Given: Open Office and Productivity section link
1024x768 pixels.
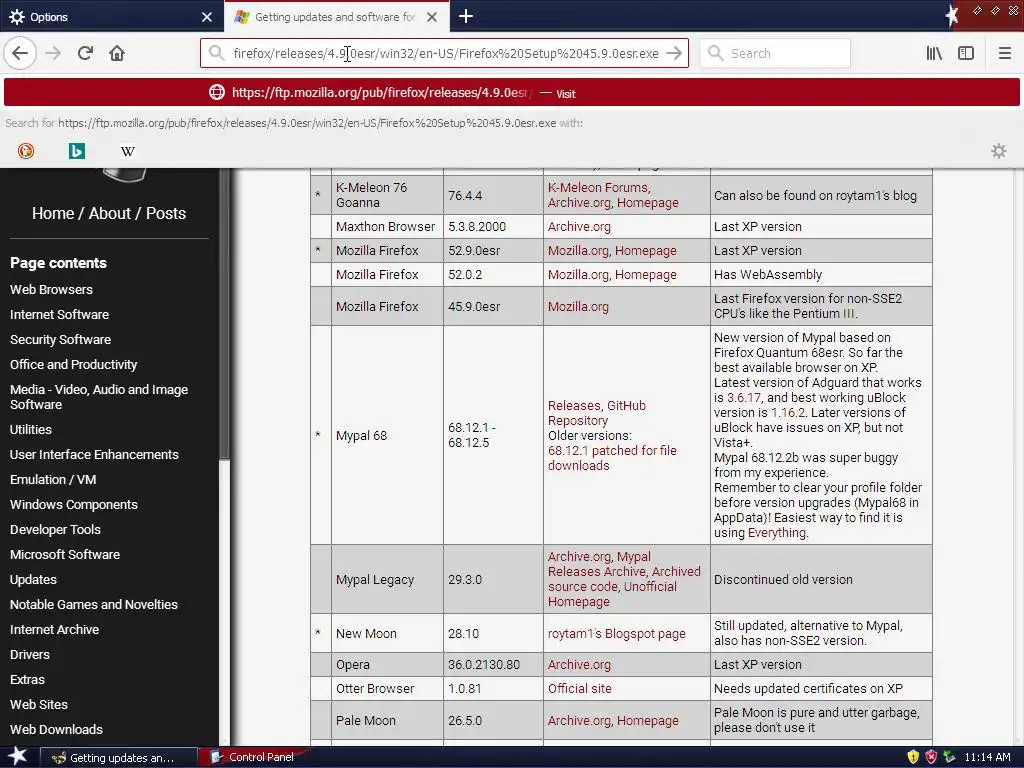Looking at the screenshot, I should pyautogui.click(x=73, y=364).
